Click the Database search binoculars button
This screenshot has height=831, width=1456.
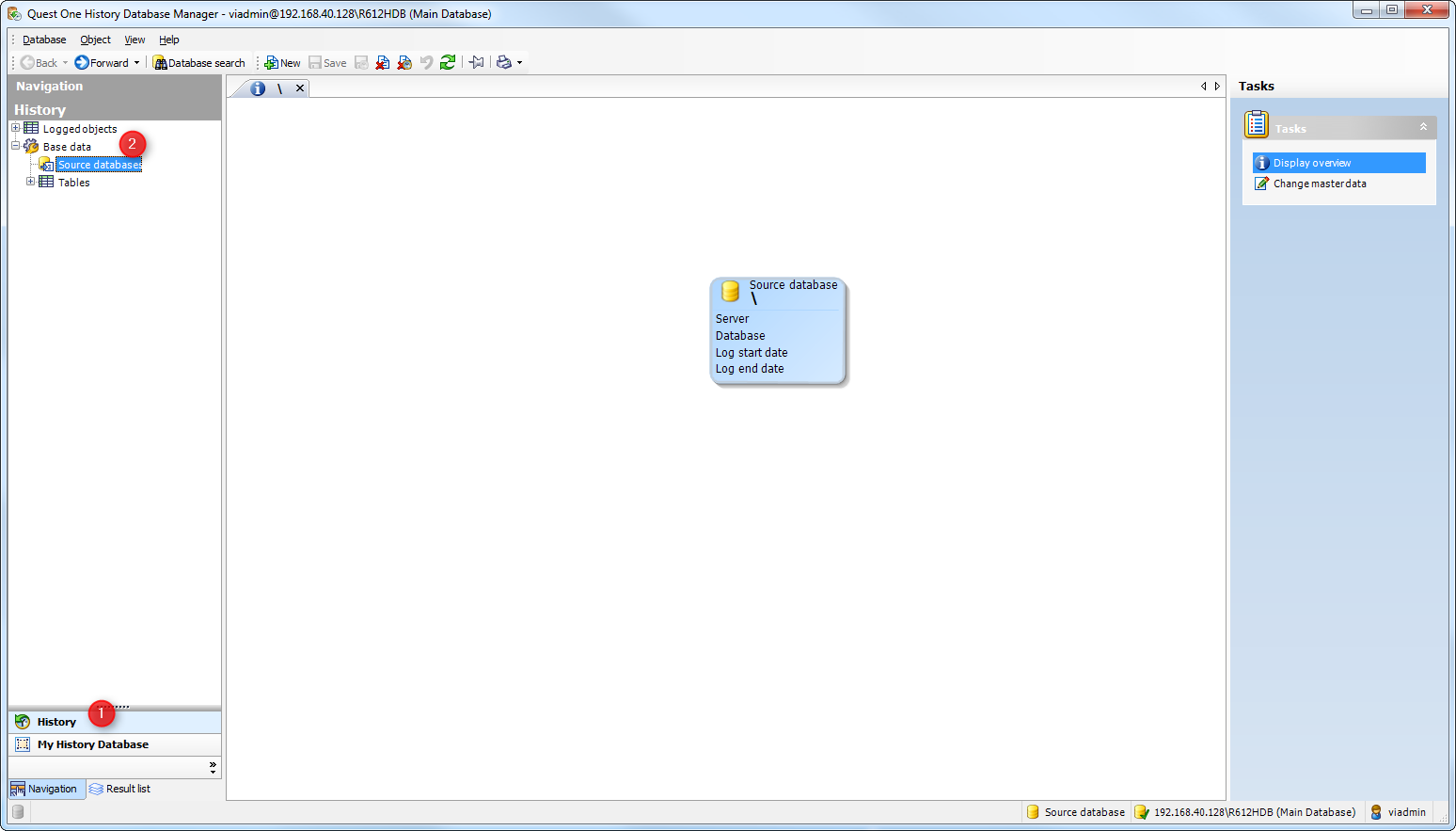click(x=199, y=63)
